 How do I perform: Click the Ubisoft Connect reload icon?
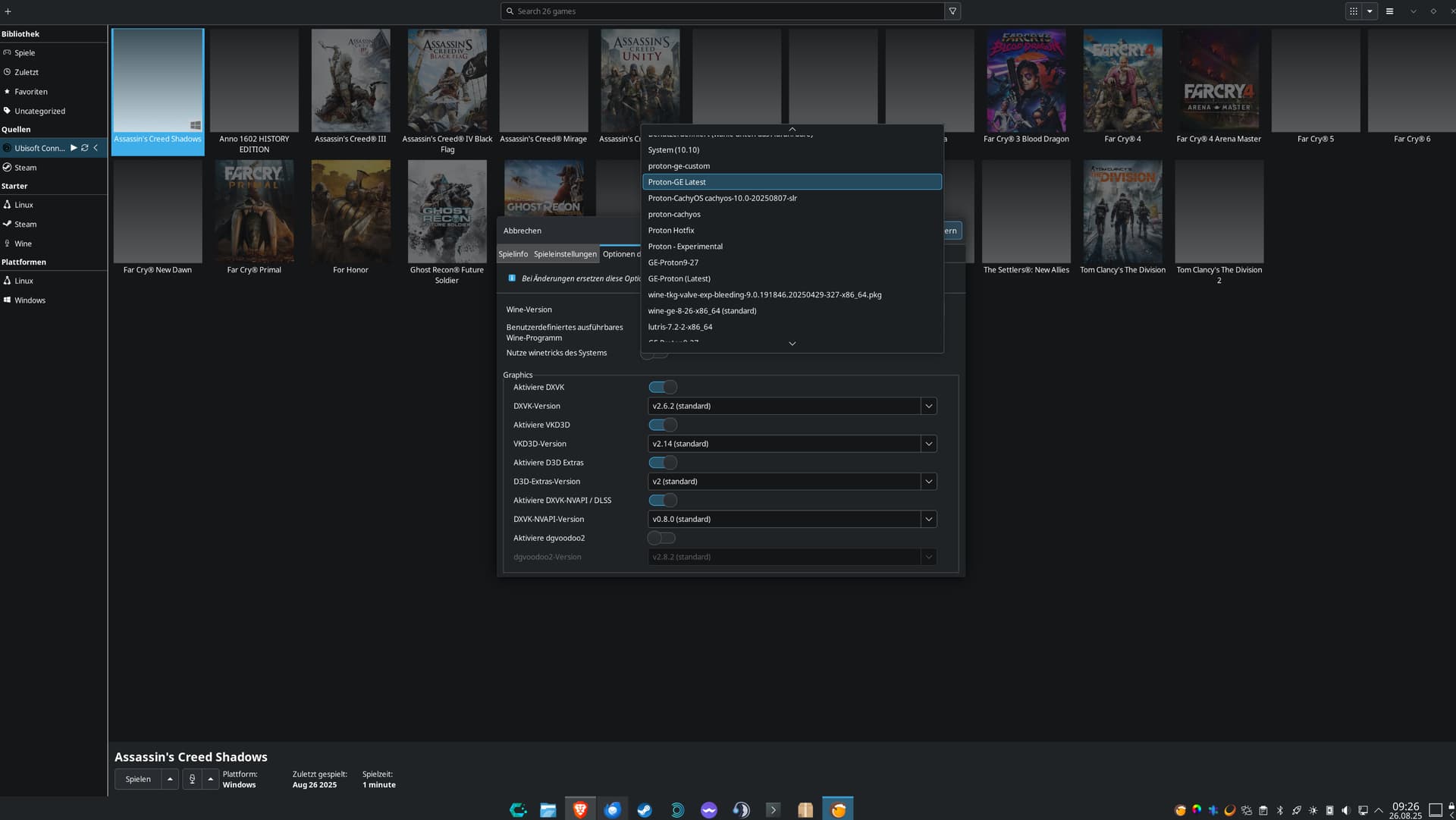click(85, 148)
